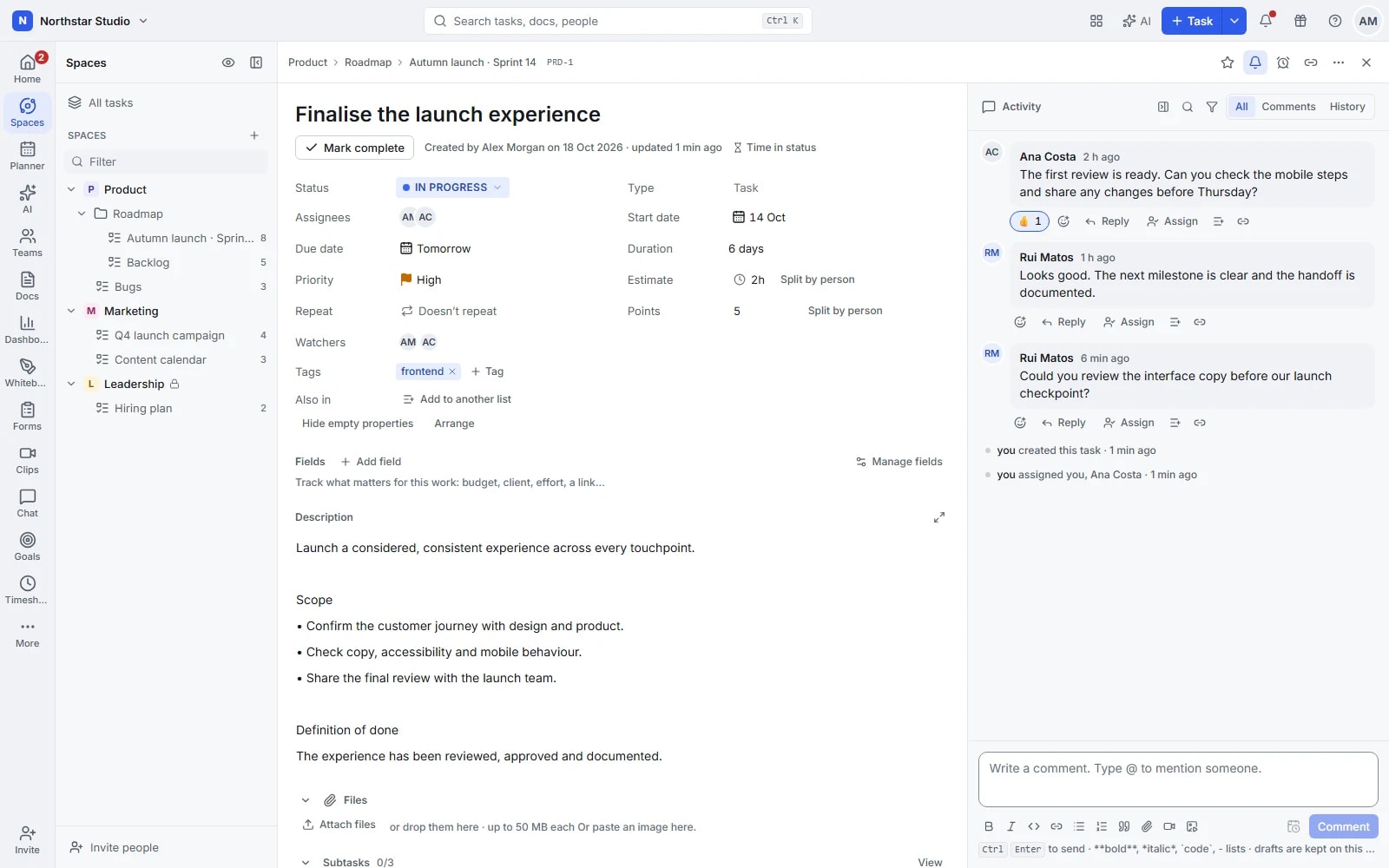Click Mark complete button
Image resolution: width=1389 pixels, height=868 pixels.
click(354, 148)
